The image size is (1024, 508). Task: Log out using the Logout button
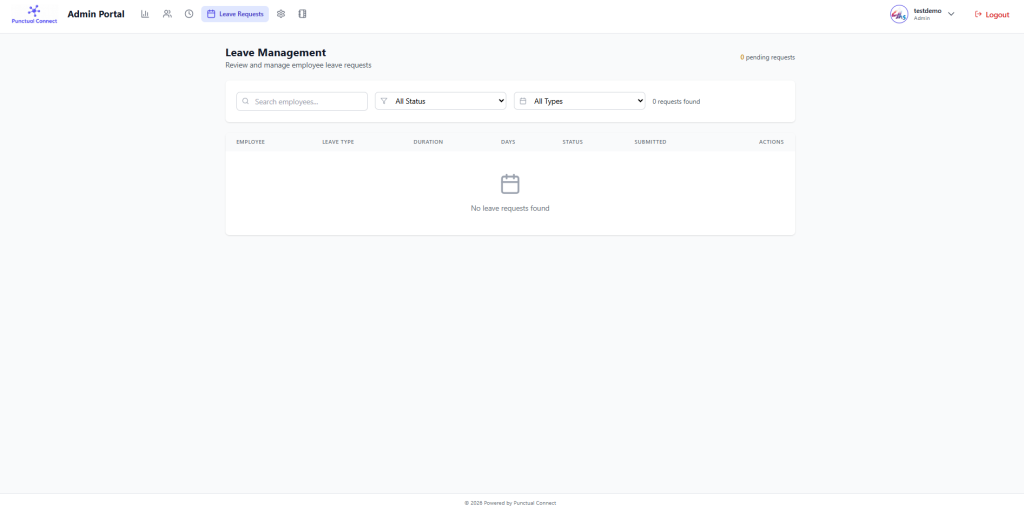tap(992, 14)
